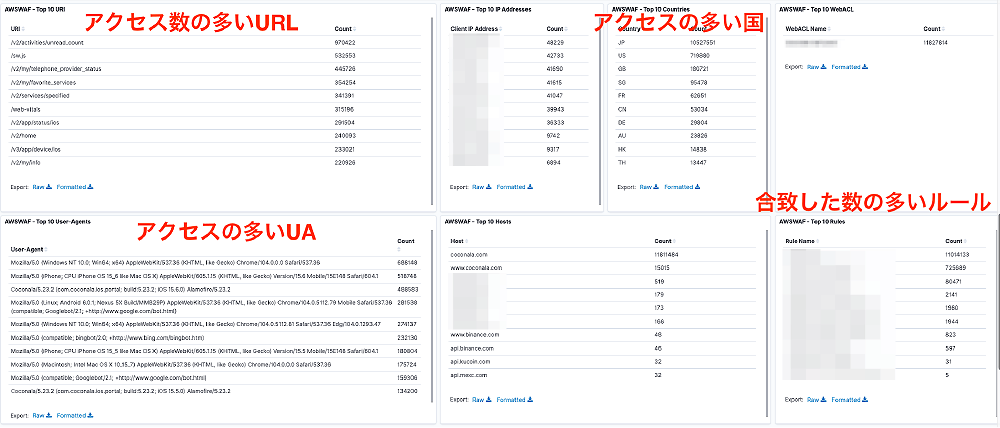Screen dimensions: 1000x428
Task: Export Top 10 URI table as Raw
Action: [x=41, y=187]
